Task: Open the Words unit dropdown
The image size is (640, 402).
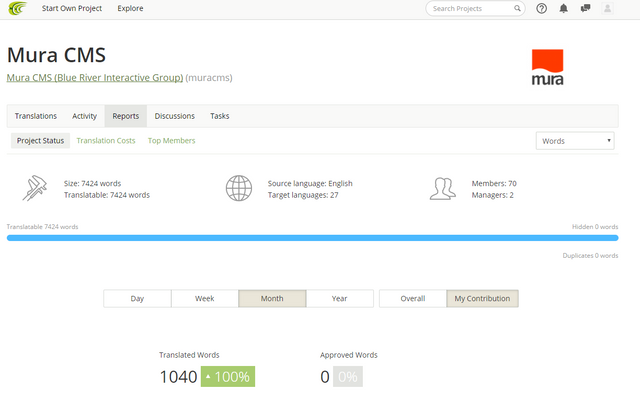Action: point(575,141)
